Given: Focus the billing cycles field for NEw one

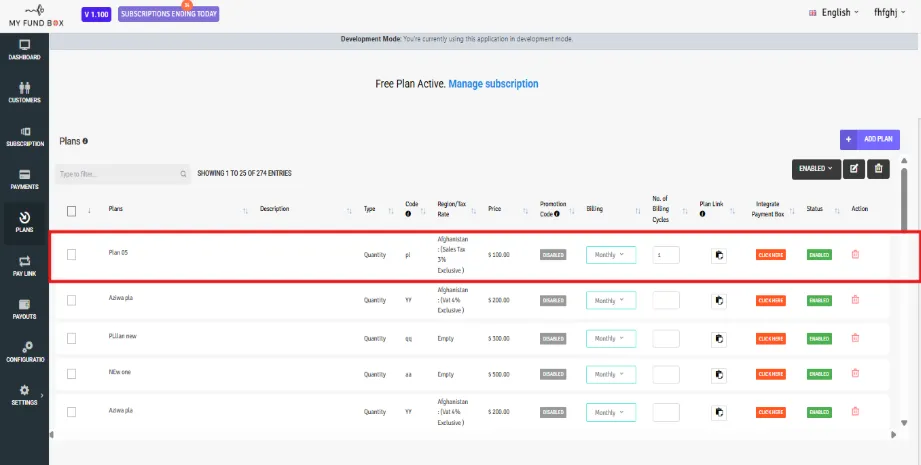Looking at the screenshot, I should click(666, 375).
